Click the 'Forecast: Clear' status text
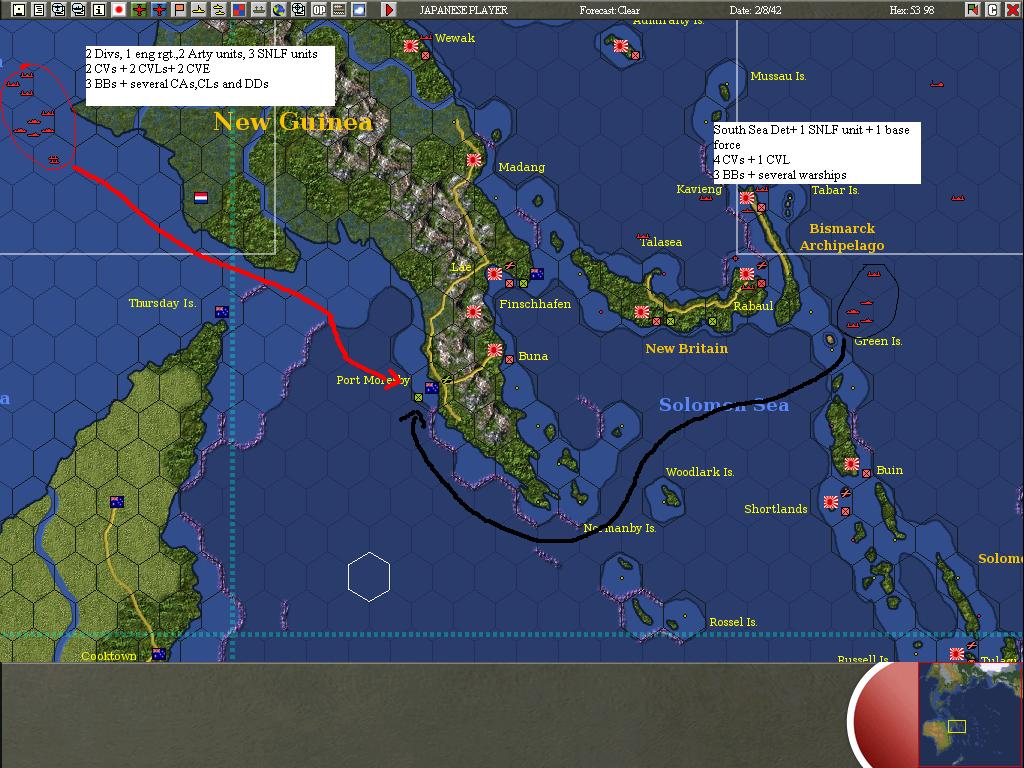This screenshot has width=1024, height=768. pos(609,10)
